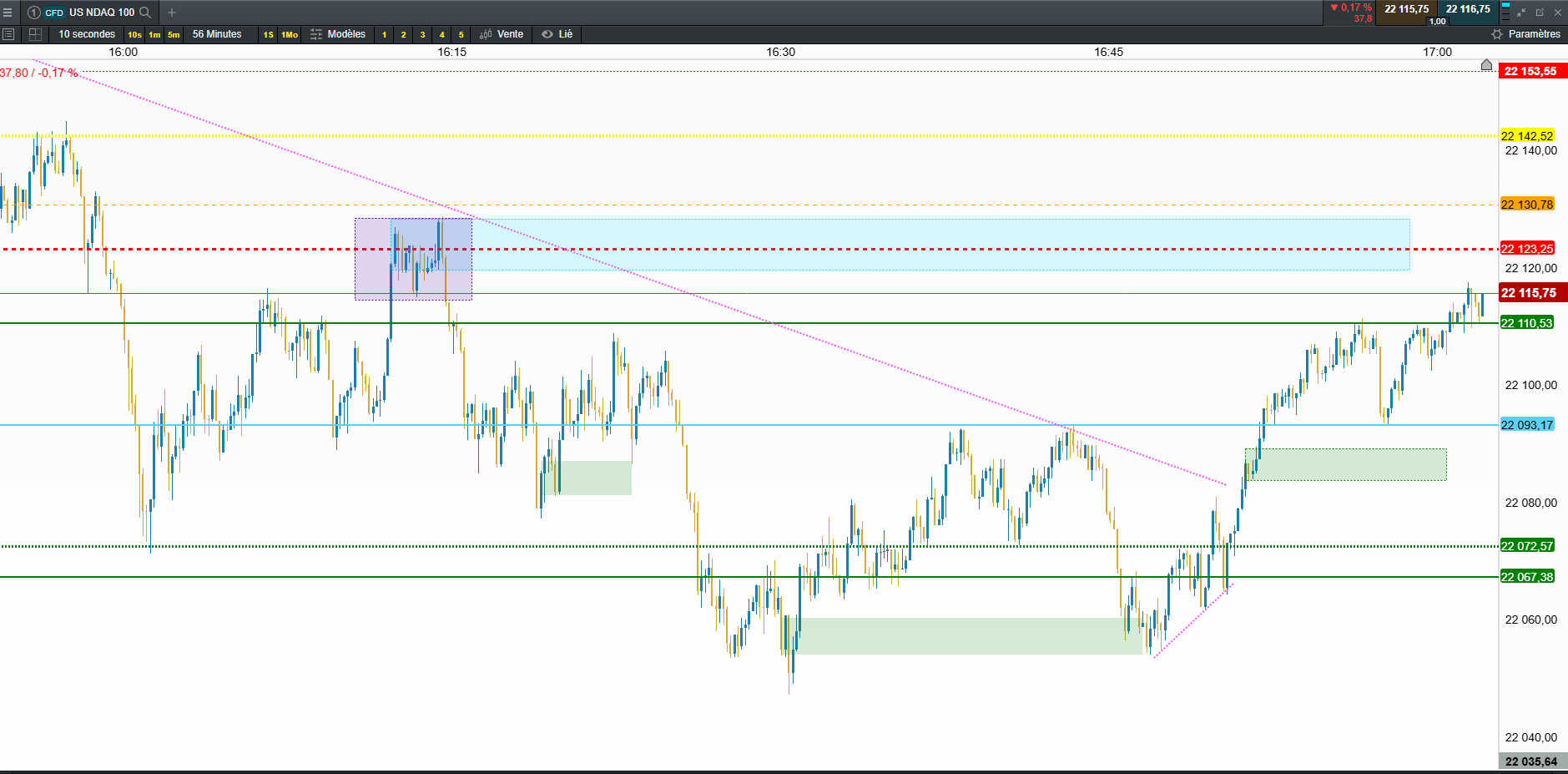1568x774 pixels.
Task: Click the 16:00 time axis label
Action: click(124, 52)
